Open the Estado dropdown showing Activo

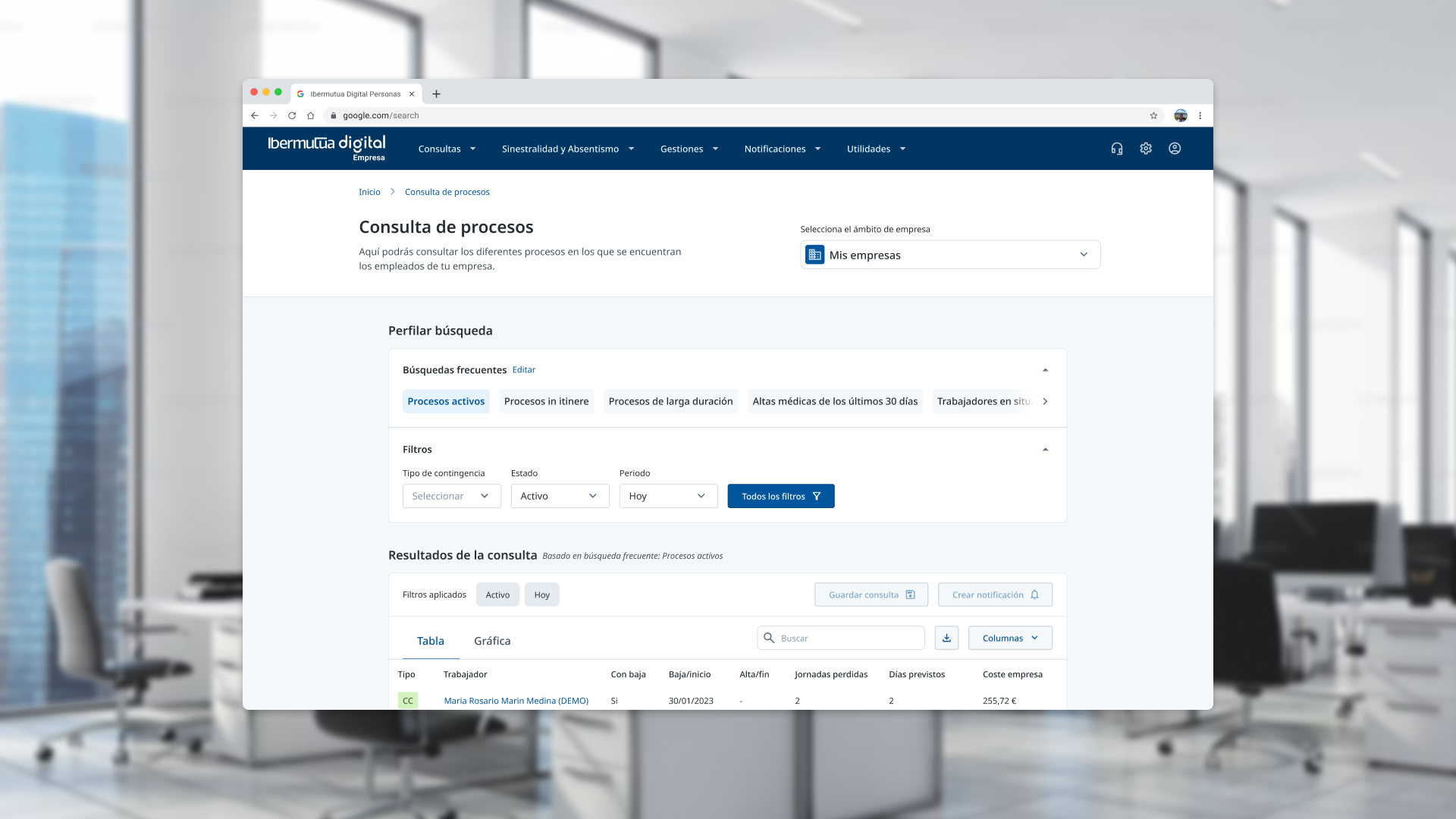(x=560, y=496)
